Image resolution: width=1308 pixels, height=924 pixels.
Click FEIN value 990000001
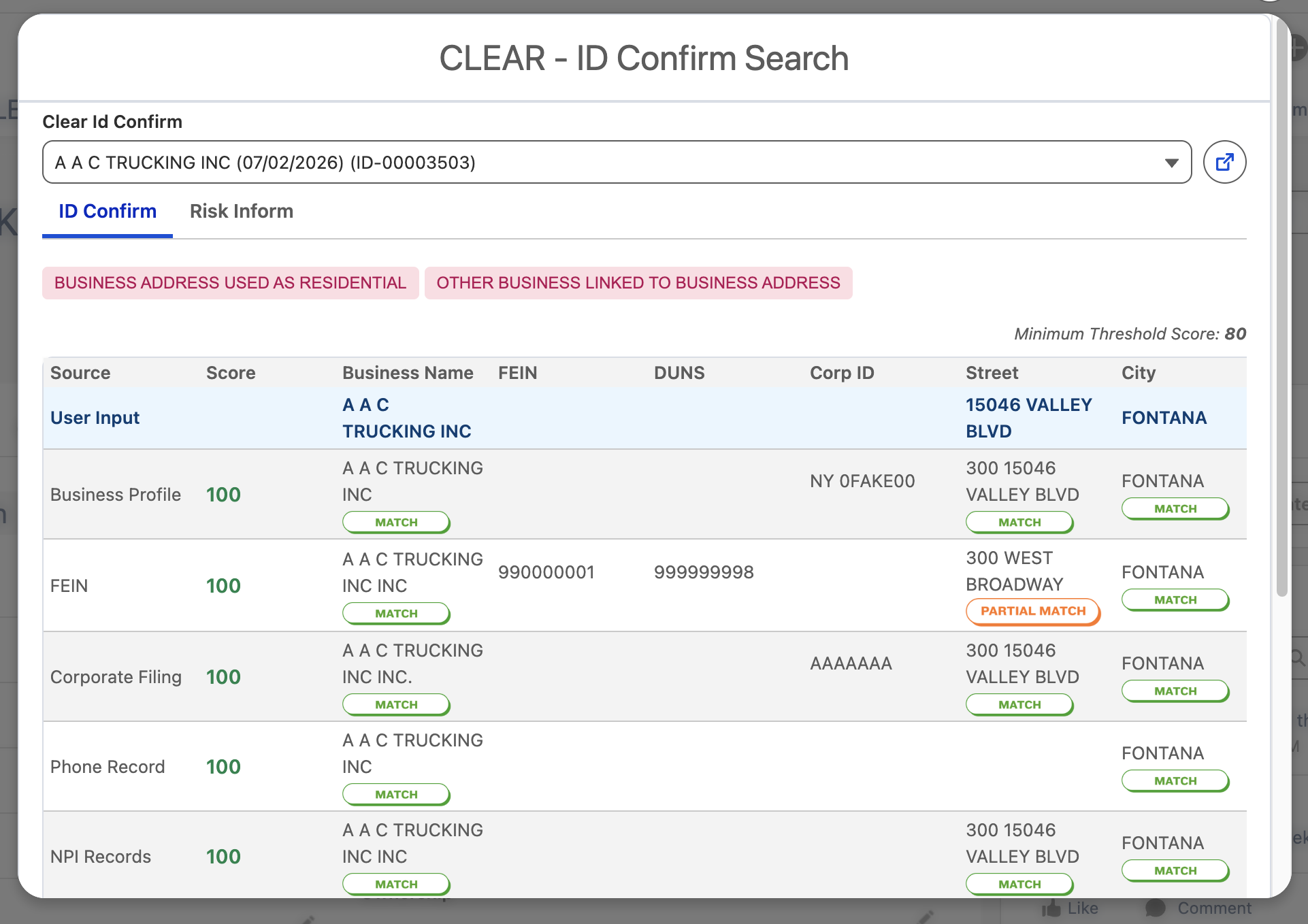546,572
